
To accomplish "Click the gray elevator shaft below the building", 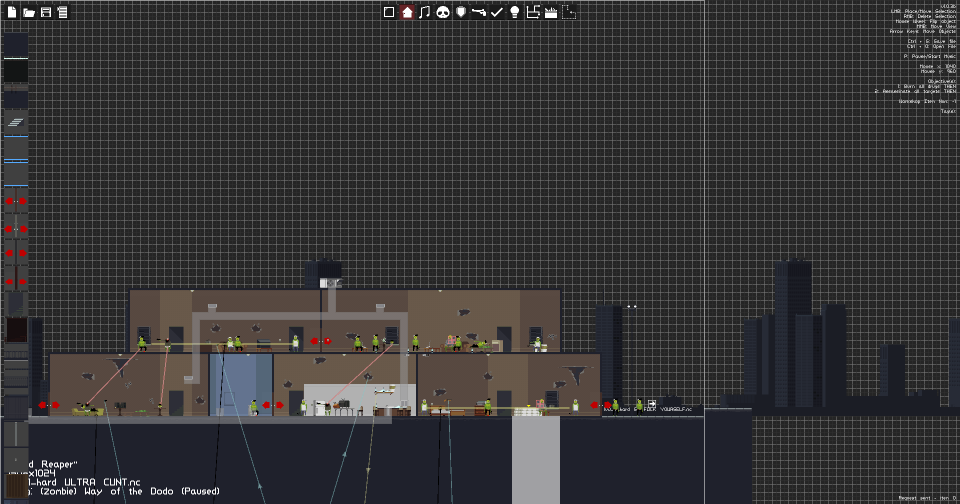I will [x=536, y=459].
